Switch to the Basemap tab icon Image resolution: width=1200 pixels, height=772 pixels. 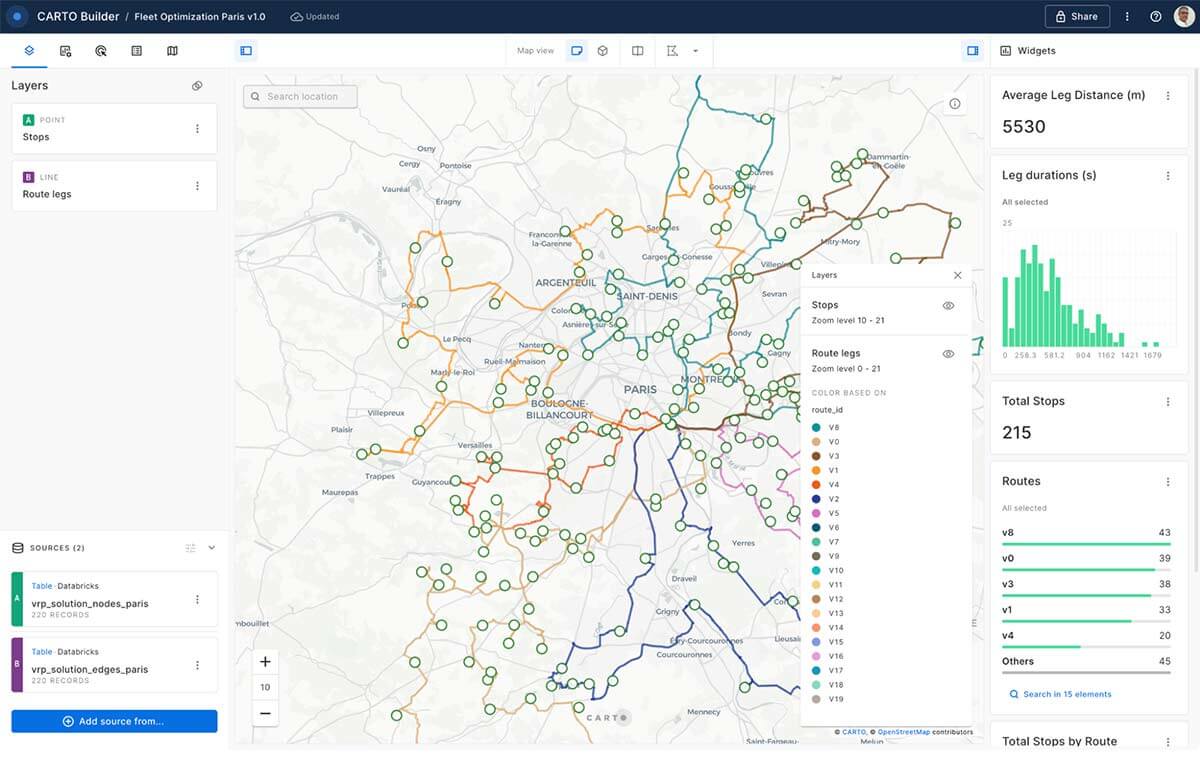pyautogui.click(x=172, y=51)
